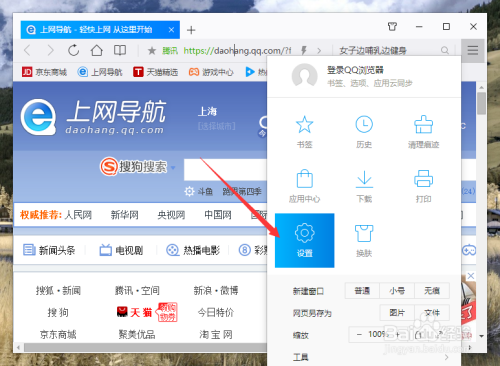Open the 中国网 link

[218, 215]
